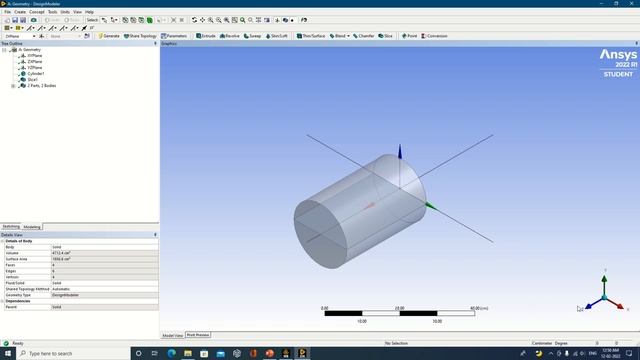Click the Geometry Type value cell
The height and width of the screenshot is (360, 640).
click(104, 295)
